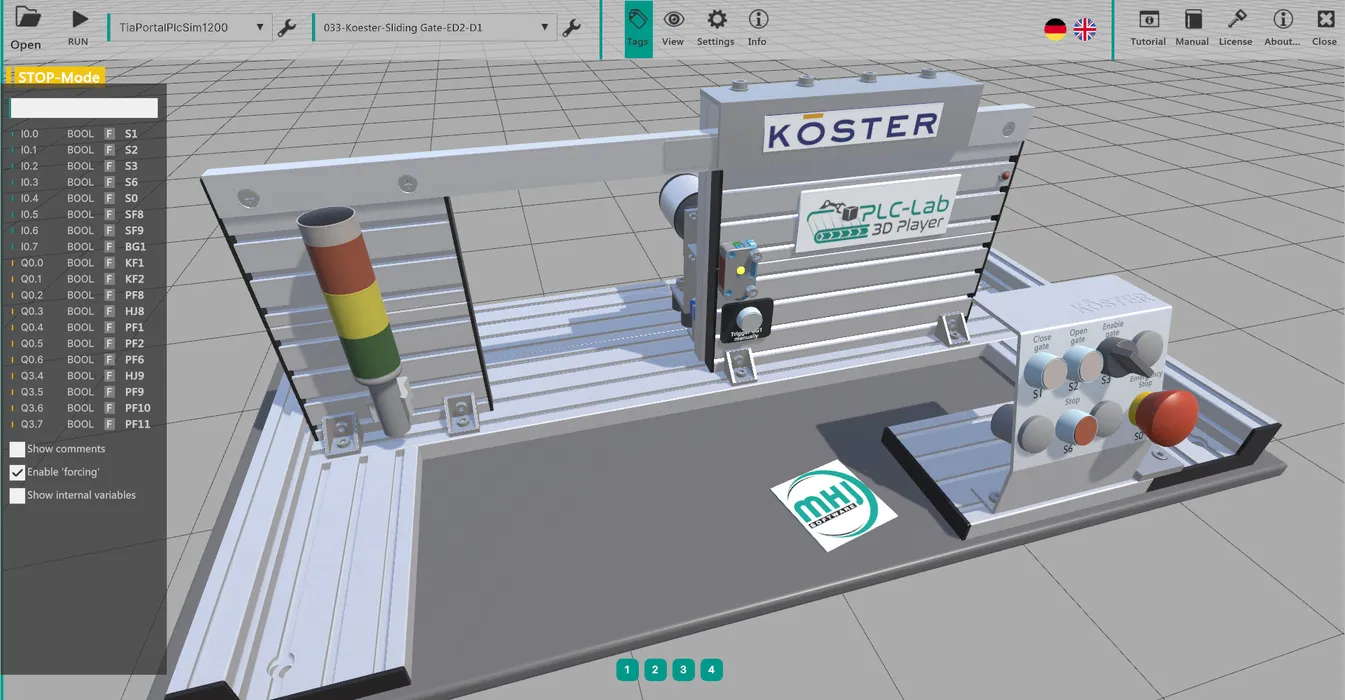Toggle the F force button for BG1
Image resolution: width=1345 pixels, height=700 pixels.
point(109,247)
